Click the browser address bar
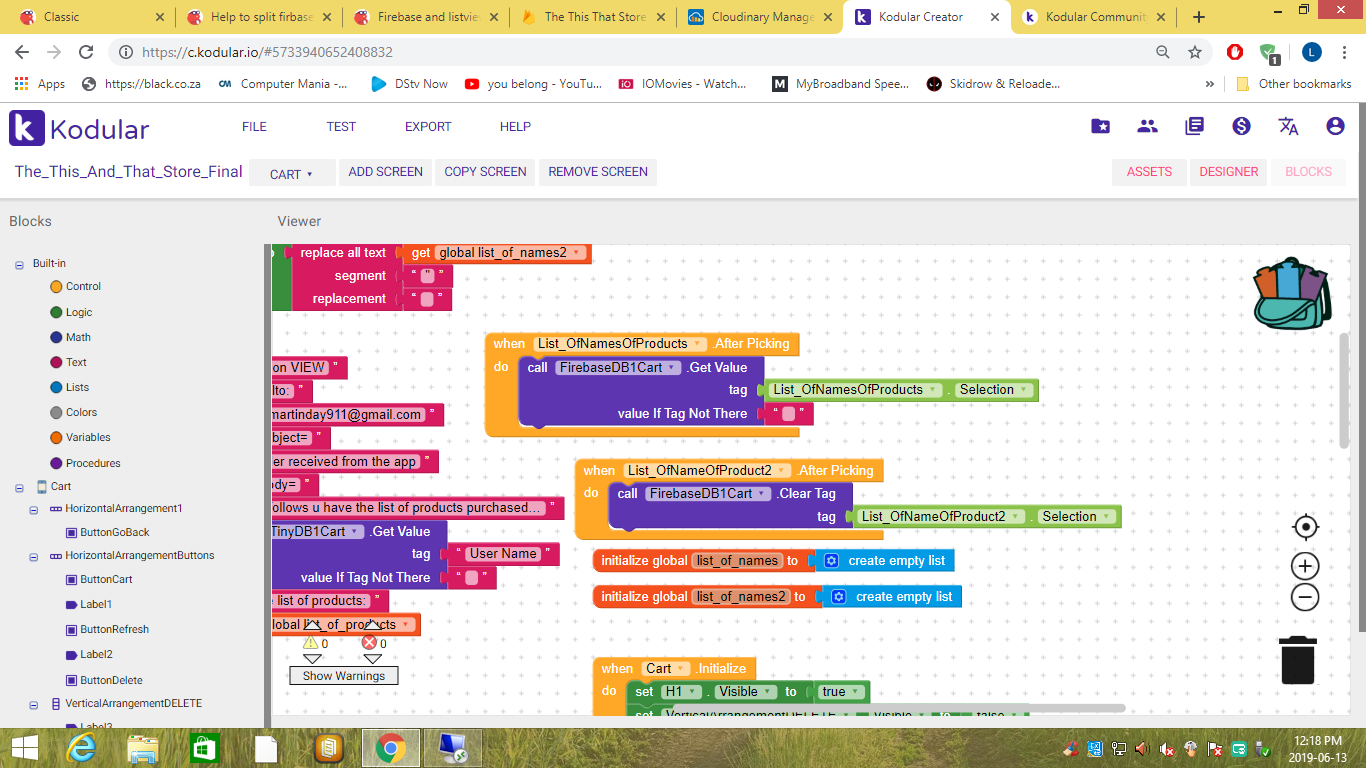Image resolution: width=1366 pixels, height=768 pixels. [x=640, y=52]
